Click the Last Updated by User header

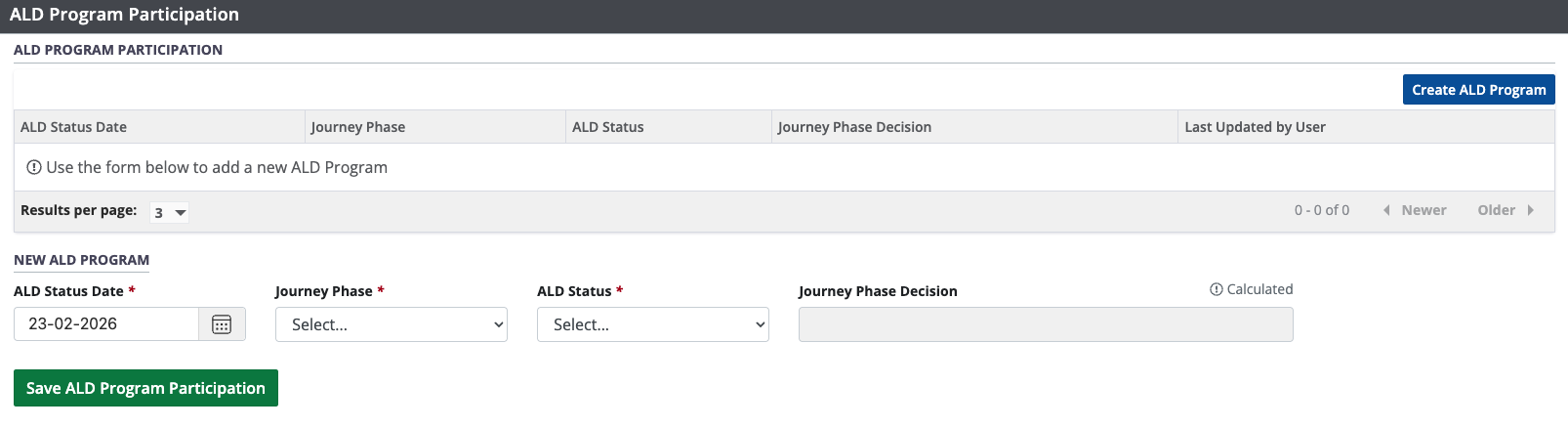tap(1255, 127)
